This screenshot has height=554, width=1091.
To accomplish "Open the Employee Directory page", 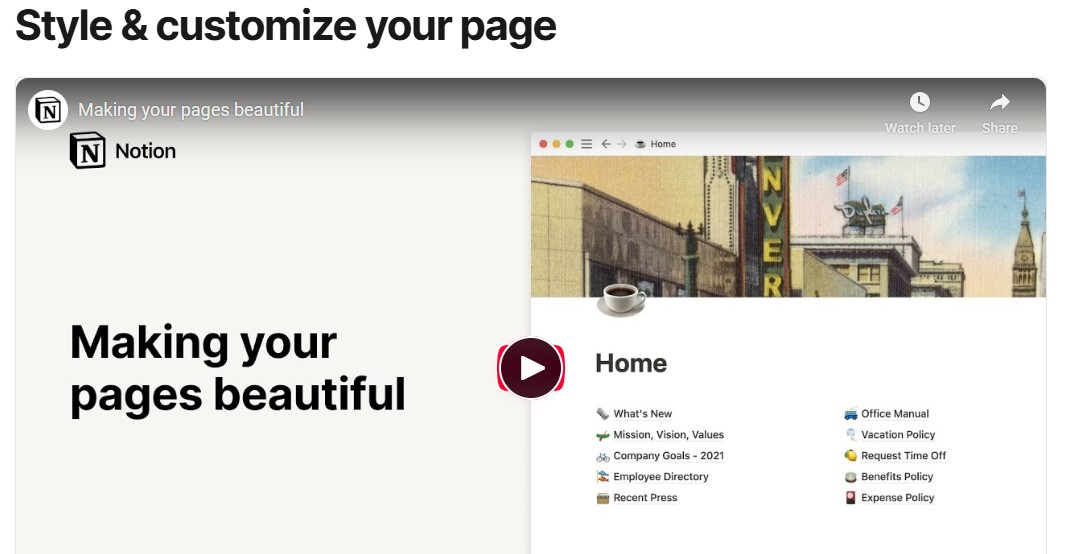I will [x=660, y=477].
